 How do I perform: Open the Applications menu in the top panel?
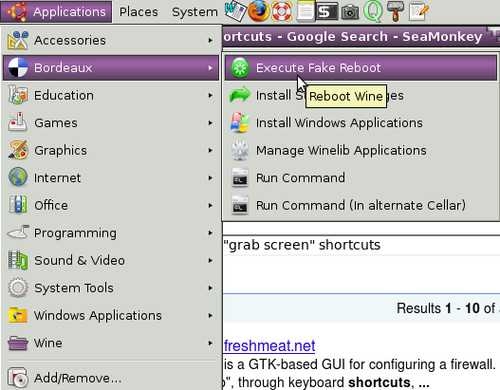pyautogui.click(x=56, y=12)
